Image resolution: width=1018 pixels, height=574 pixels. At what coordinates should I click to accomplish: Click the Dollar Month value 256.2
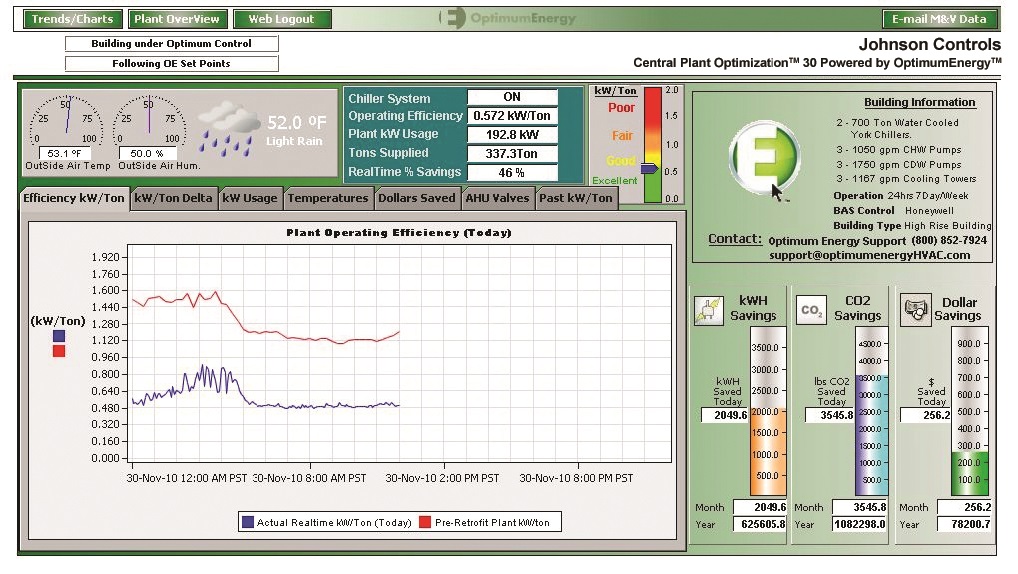coord(965,507)
